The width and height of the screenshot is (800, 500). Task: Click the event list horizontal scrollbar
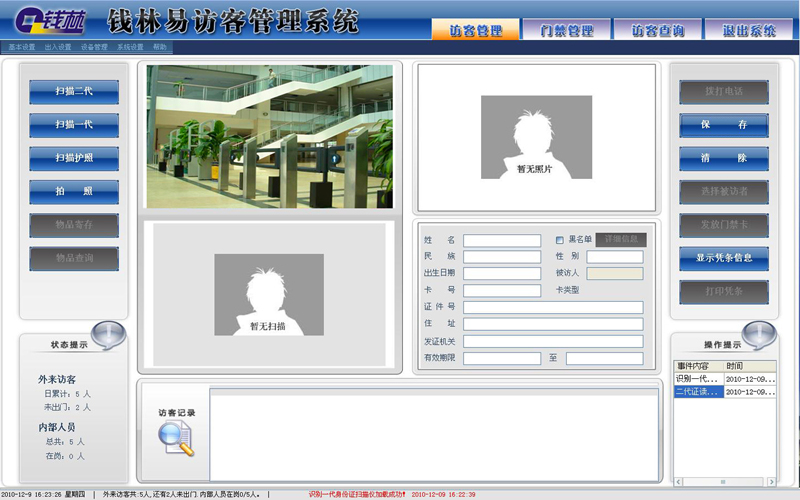[x=725, y=481]
